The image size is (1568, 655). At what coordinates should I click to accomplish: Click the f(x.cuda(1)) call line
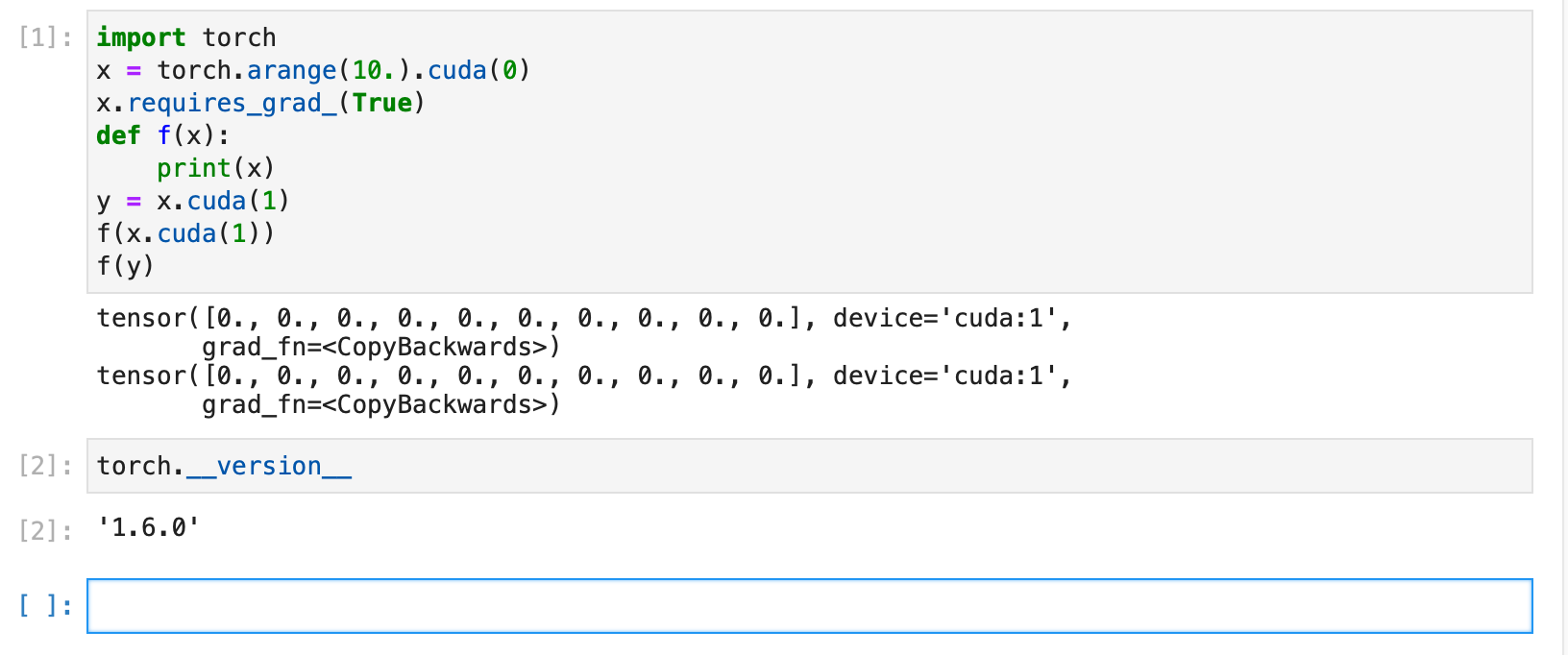[x=185, y=233]
